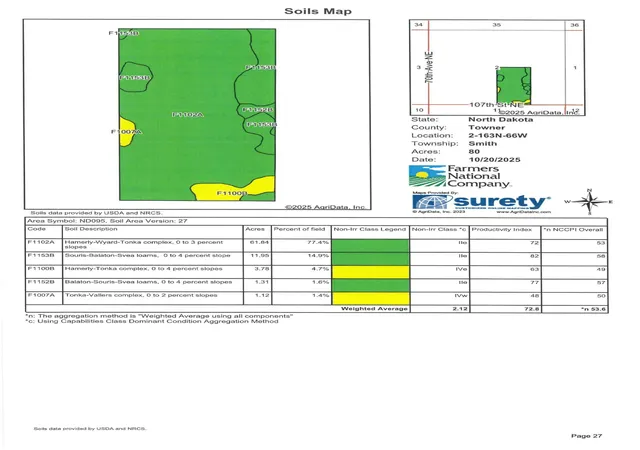Select the acres value "80" under Township
The width and height of the screenshot is (640, 450).
pyautogui.click(x=474, y=151)
